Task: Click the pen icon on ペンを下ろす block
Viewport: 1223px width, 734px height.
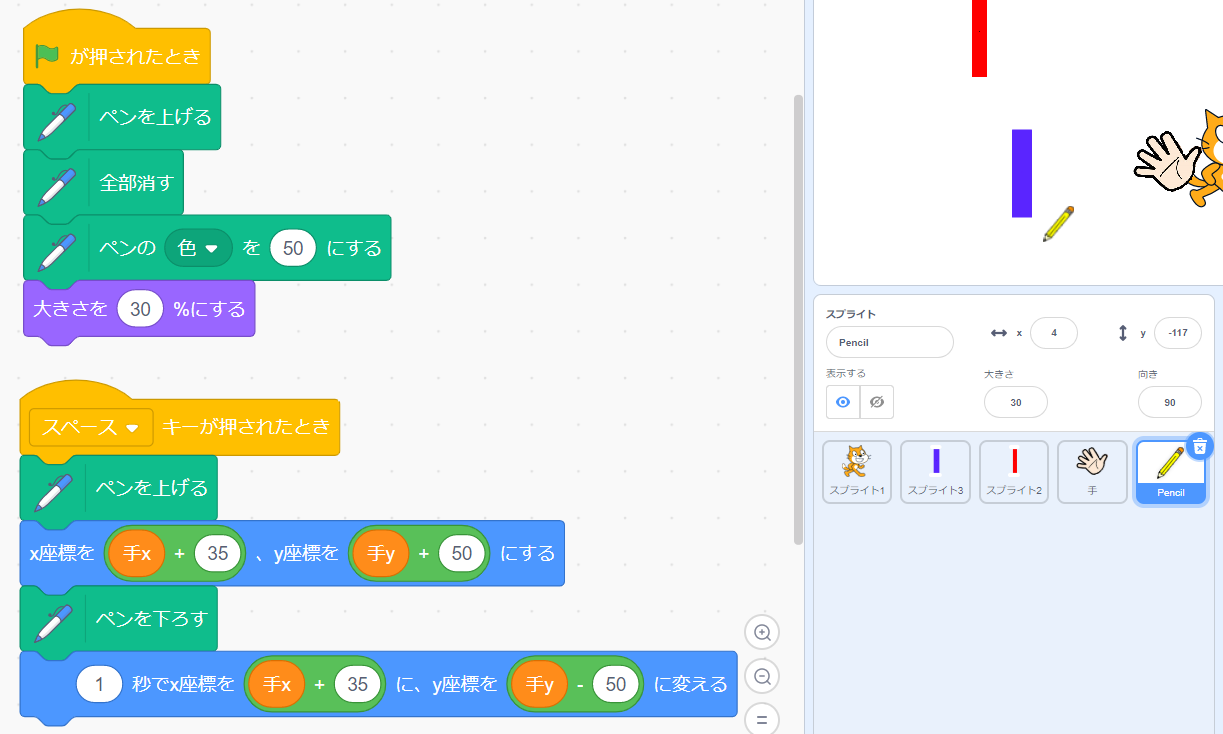Action: click(x=53, y=619)
